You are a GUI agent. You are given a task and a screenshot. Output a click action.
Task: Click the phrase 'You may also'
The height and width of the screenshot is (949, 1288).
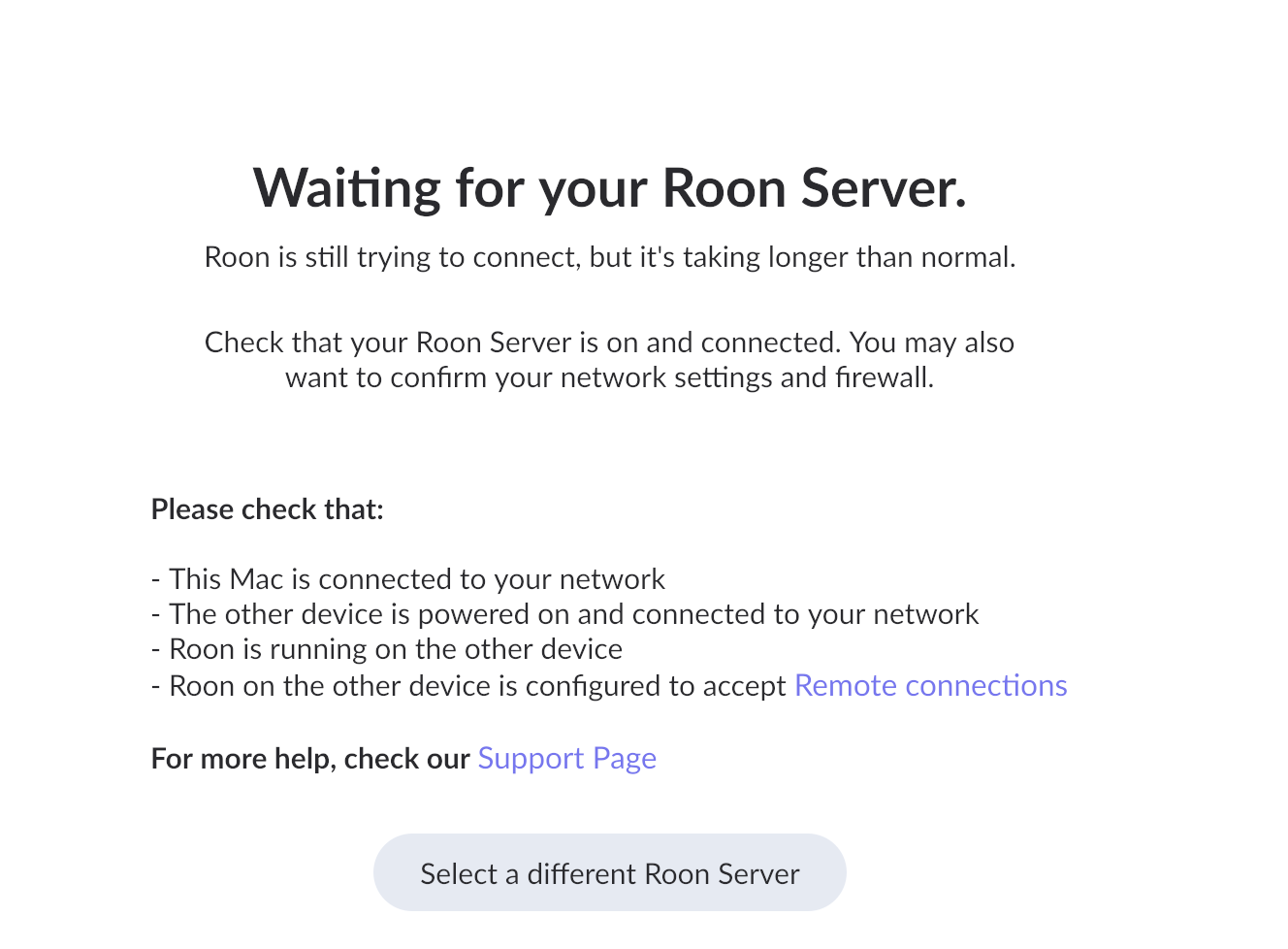(931, 343)
